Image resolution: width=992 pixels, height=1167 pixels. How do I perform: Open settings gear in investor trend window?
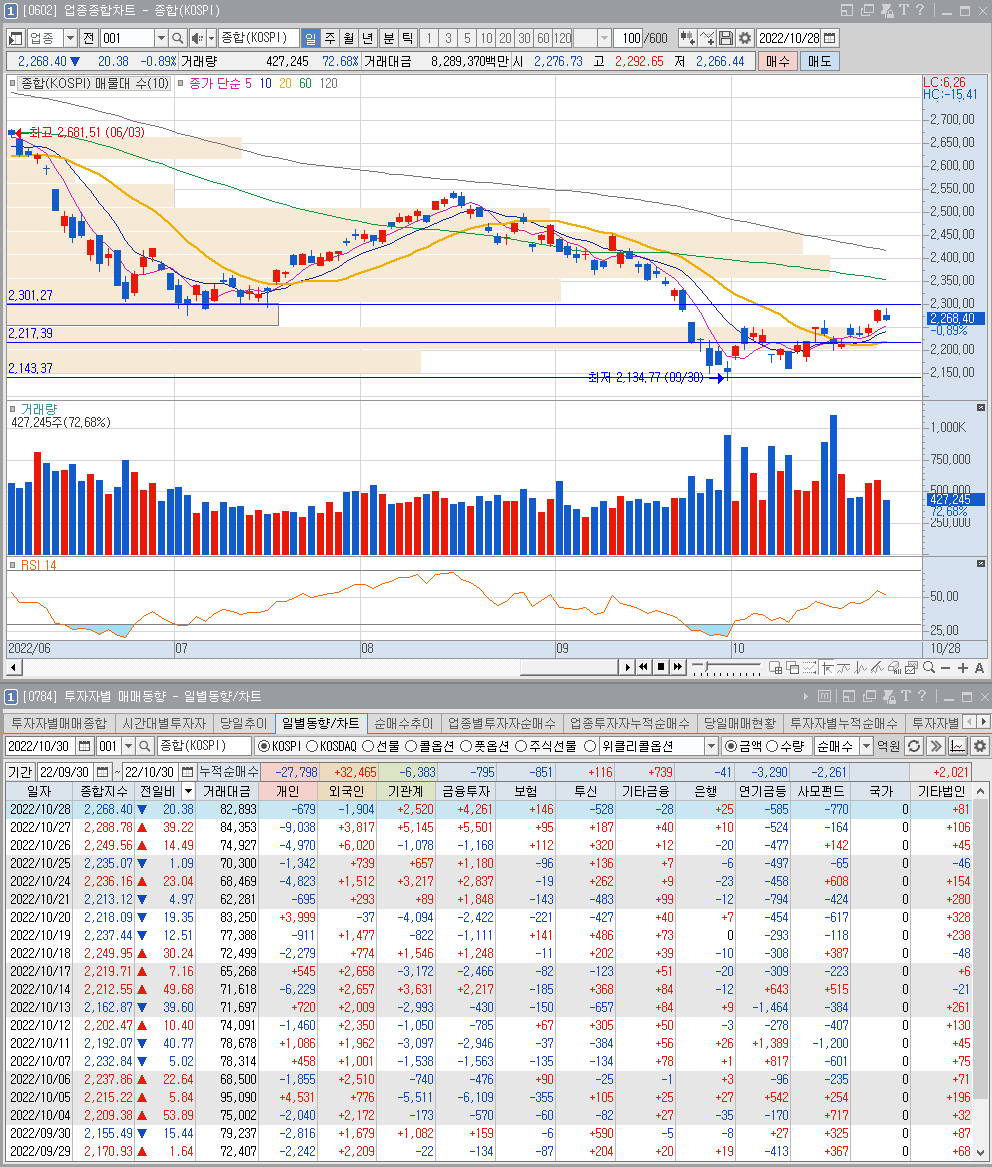point(979,746)
